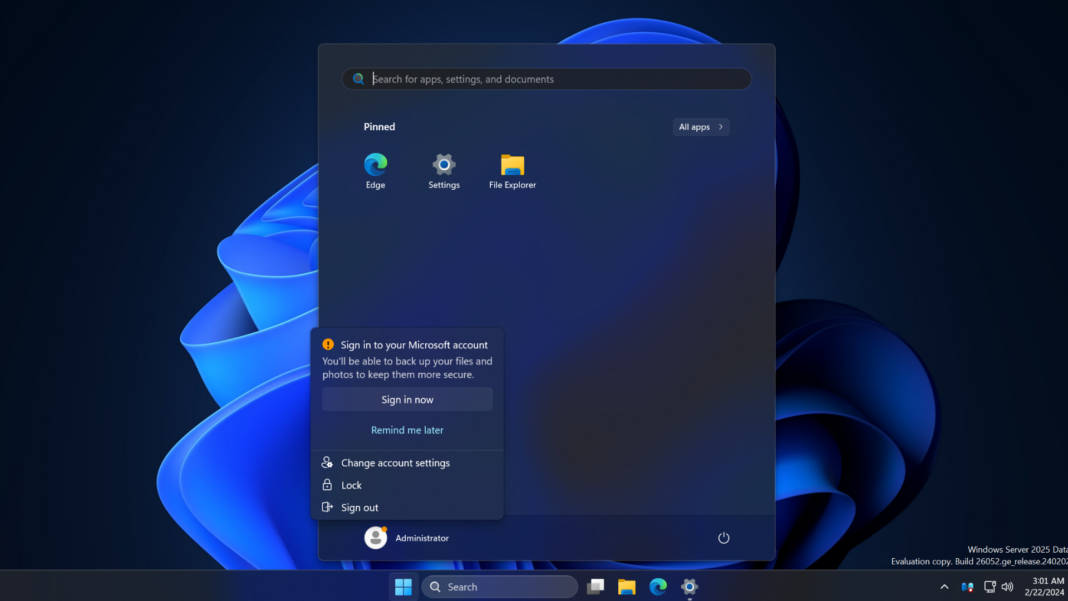
Task: Open the Start button on the taskbar
Action: (x=403, y=586)
